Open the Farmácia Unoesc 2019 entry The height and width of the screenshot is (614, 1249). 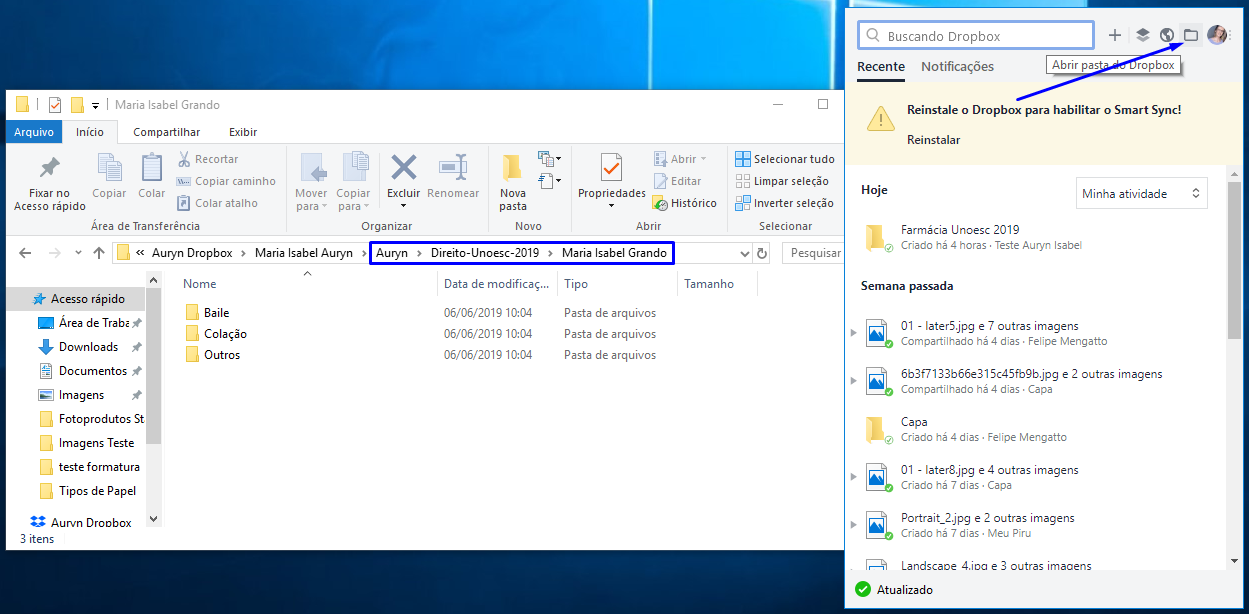1036,237
